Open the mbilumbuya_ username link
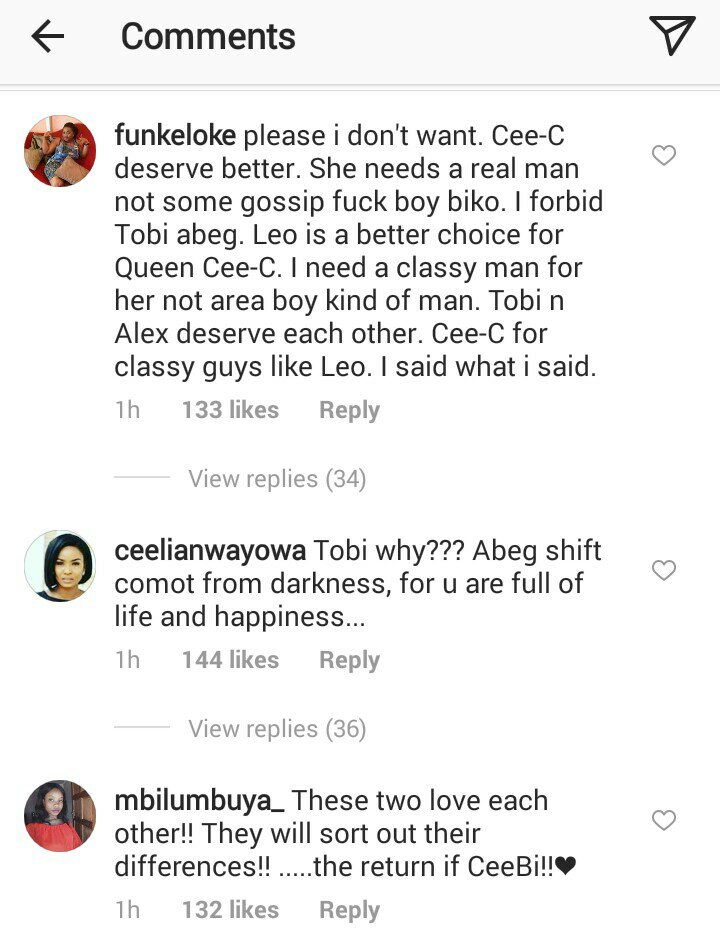This screenshot has height=944, width=720. pyautogui.click(x=200, y=800)
